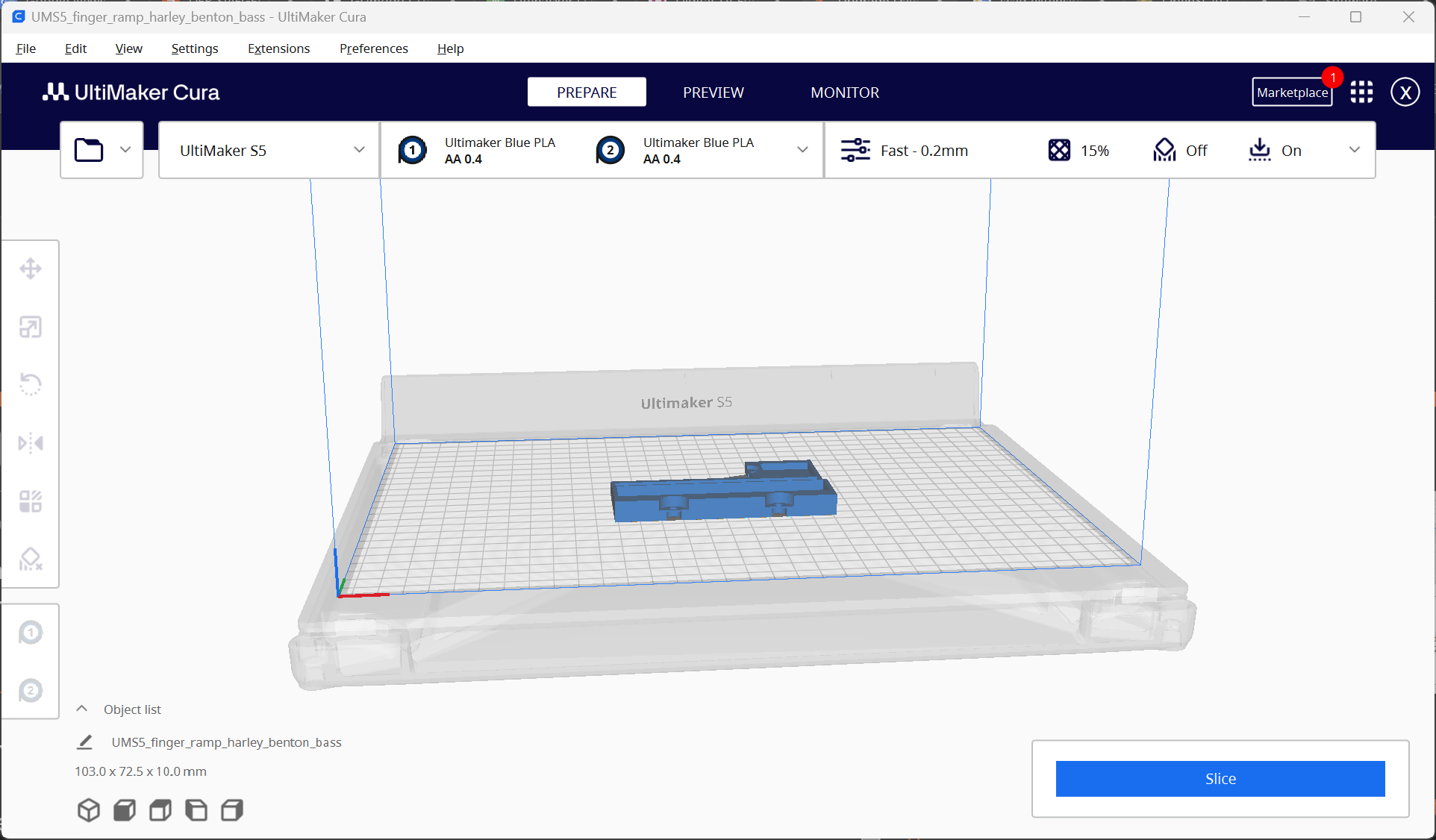Image resolution: width=1436 pixels, height=840 pixels.
Task: Click the pencil rename icon for model
Action: 85,742
